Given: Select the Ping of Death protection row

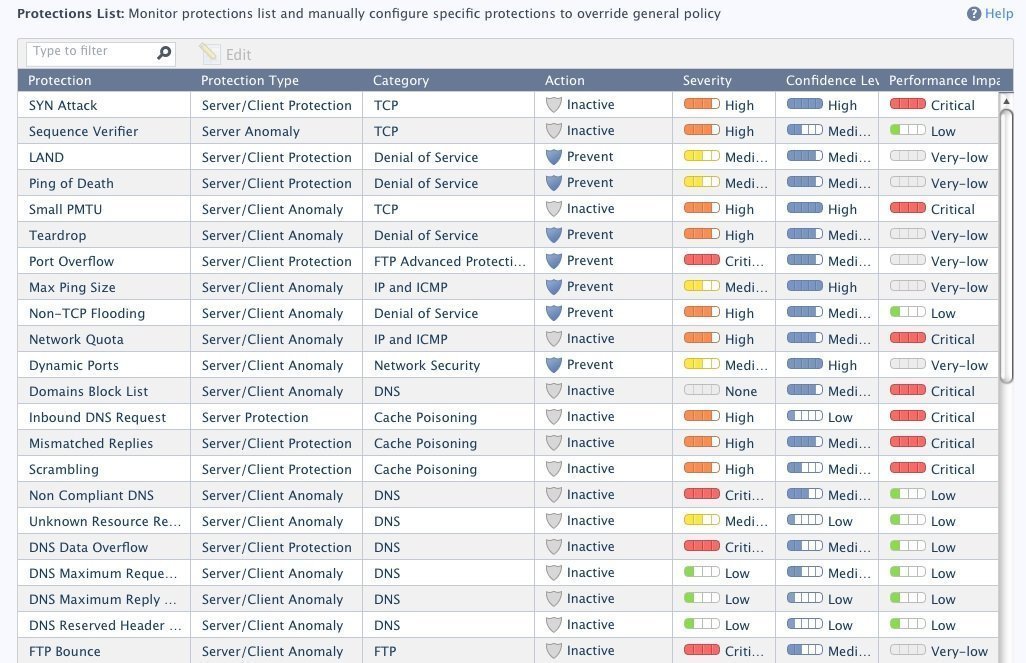Looking at the screenshot, I should click(x=71, y=183).
